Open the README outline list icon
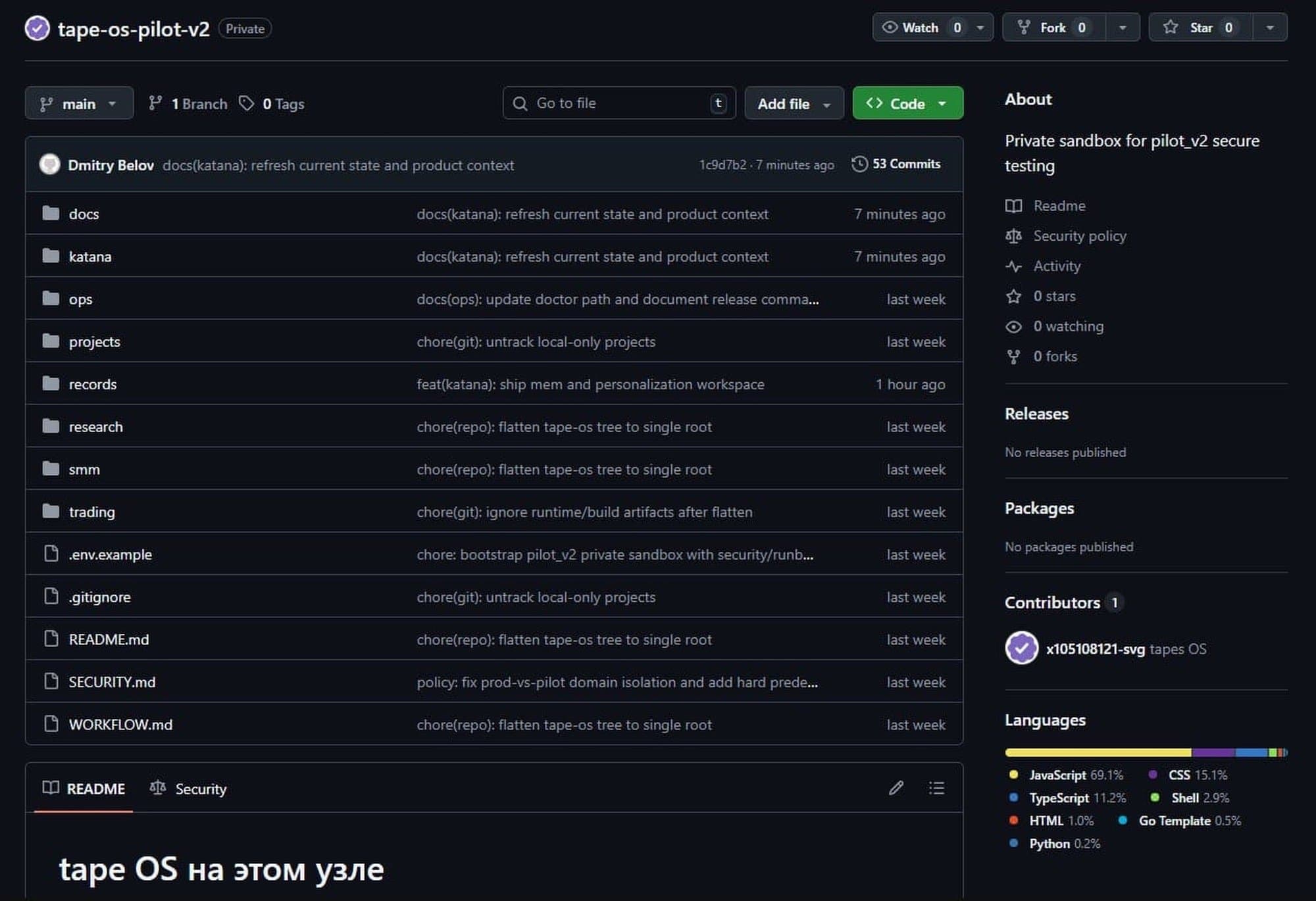The height and width of the screenshot is (901, 1316). (936, 788)
